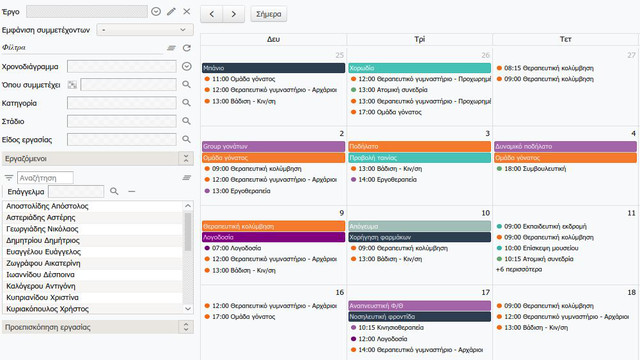Search by Επάγγελμα with magnifier icon
Screen dimensions: 640x360
[x=114, y=191]
